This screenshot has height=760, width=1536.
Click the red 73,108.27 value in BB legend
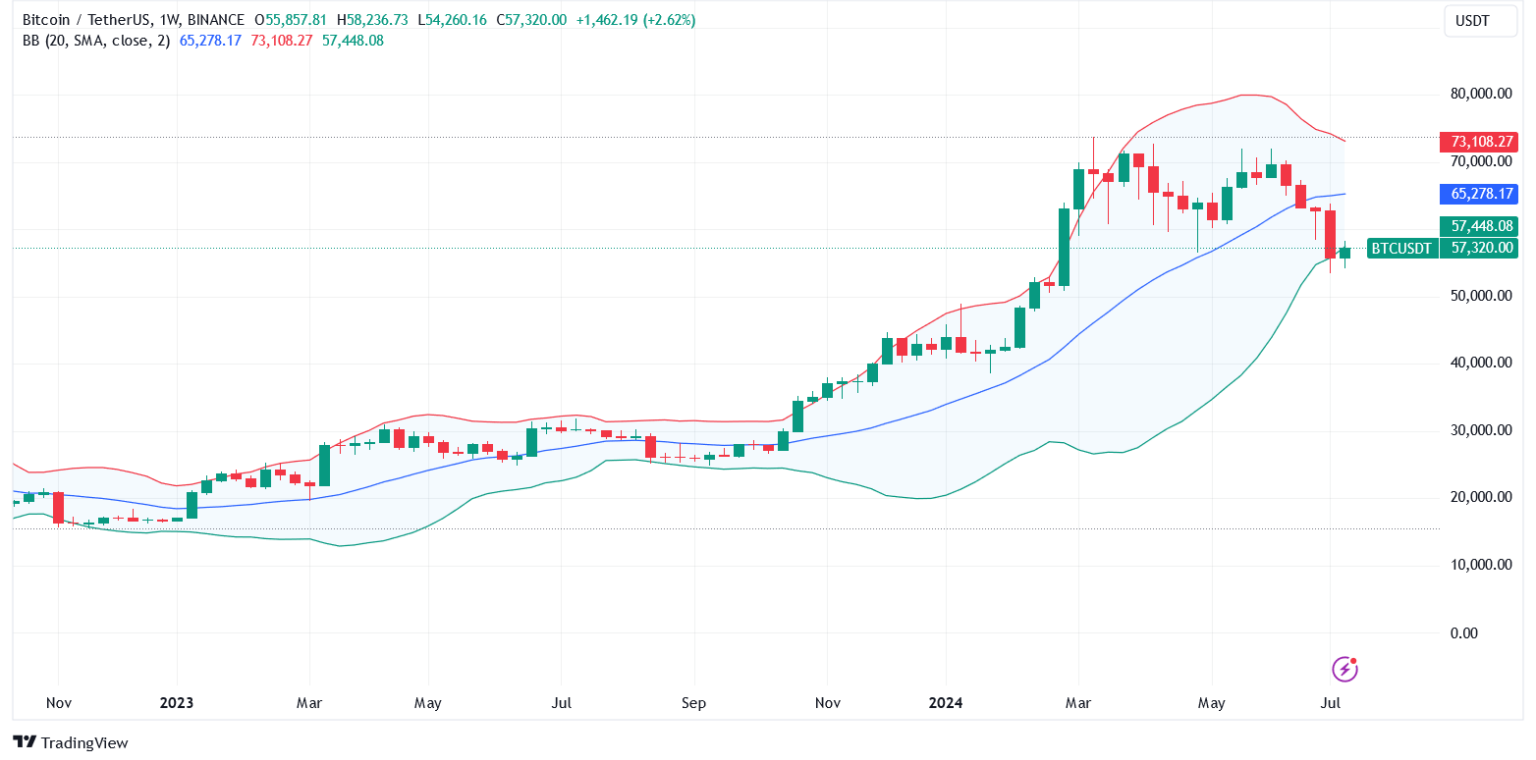[283, 40]
